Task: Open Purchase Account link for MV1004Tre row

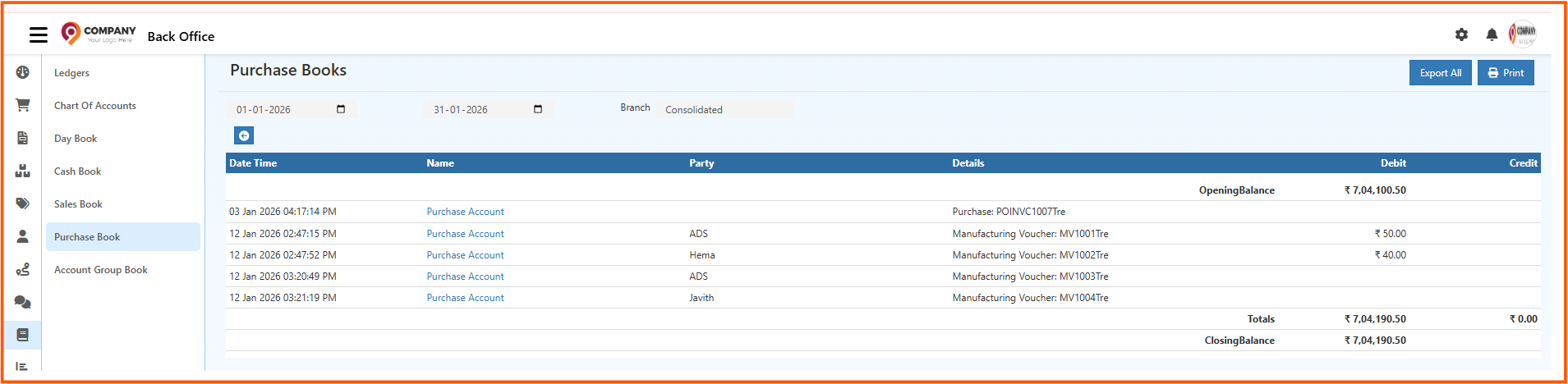Action: click(x=465, y=298)
